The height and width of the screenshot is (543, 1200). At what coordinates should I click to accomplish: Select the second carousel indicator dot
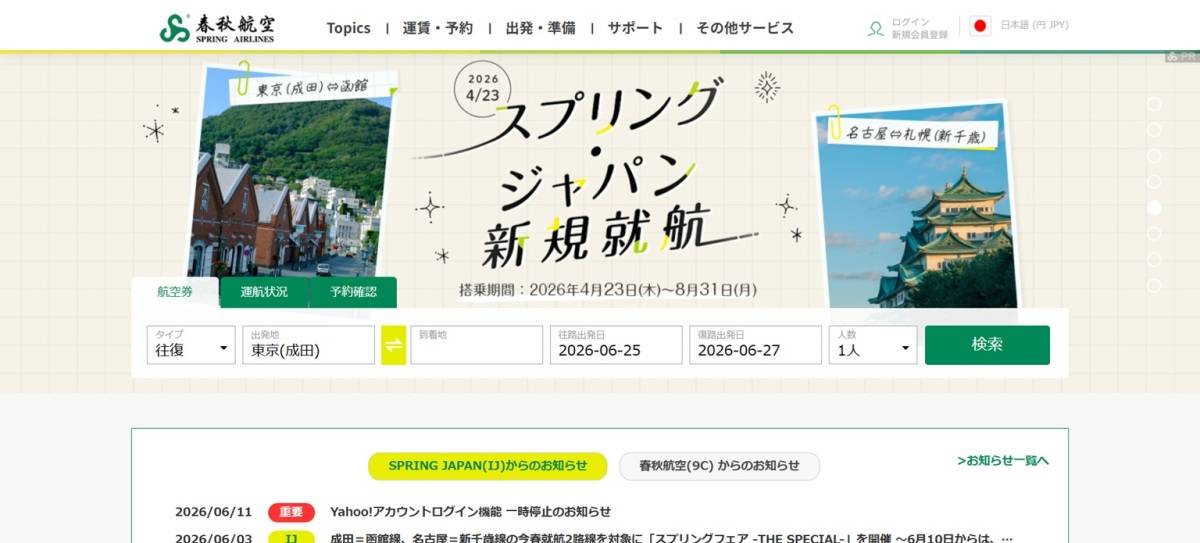click(x=1154, y=130)
